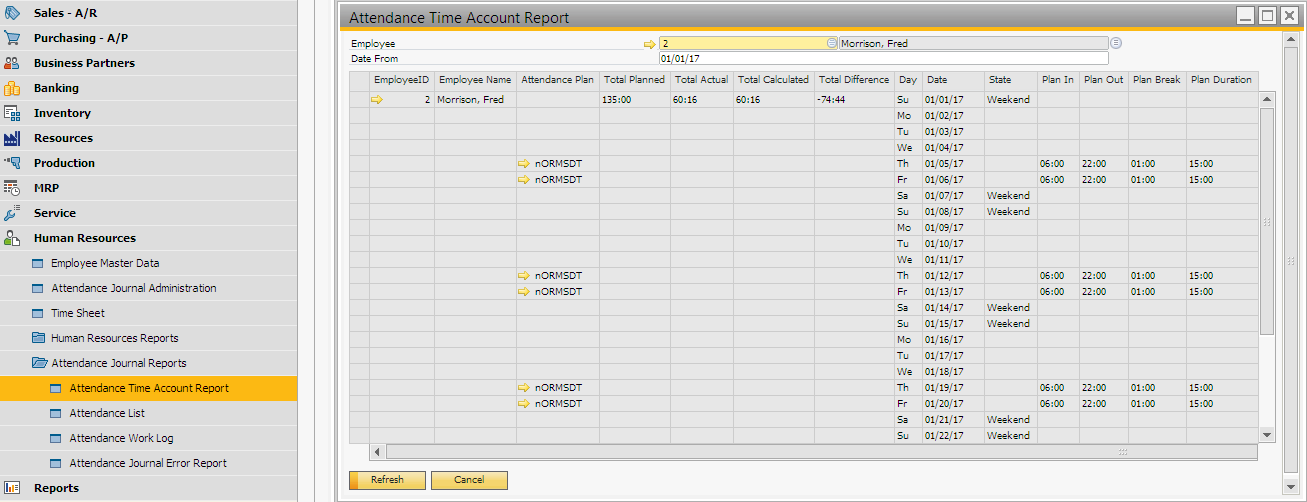1307x502 pixels.
Task: Click the orange link arrow beside Employee field
Action: (649, 44)
